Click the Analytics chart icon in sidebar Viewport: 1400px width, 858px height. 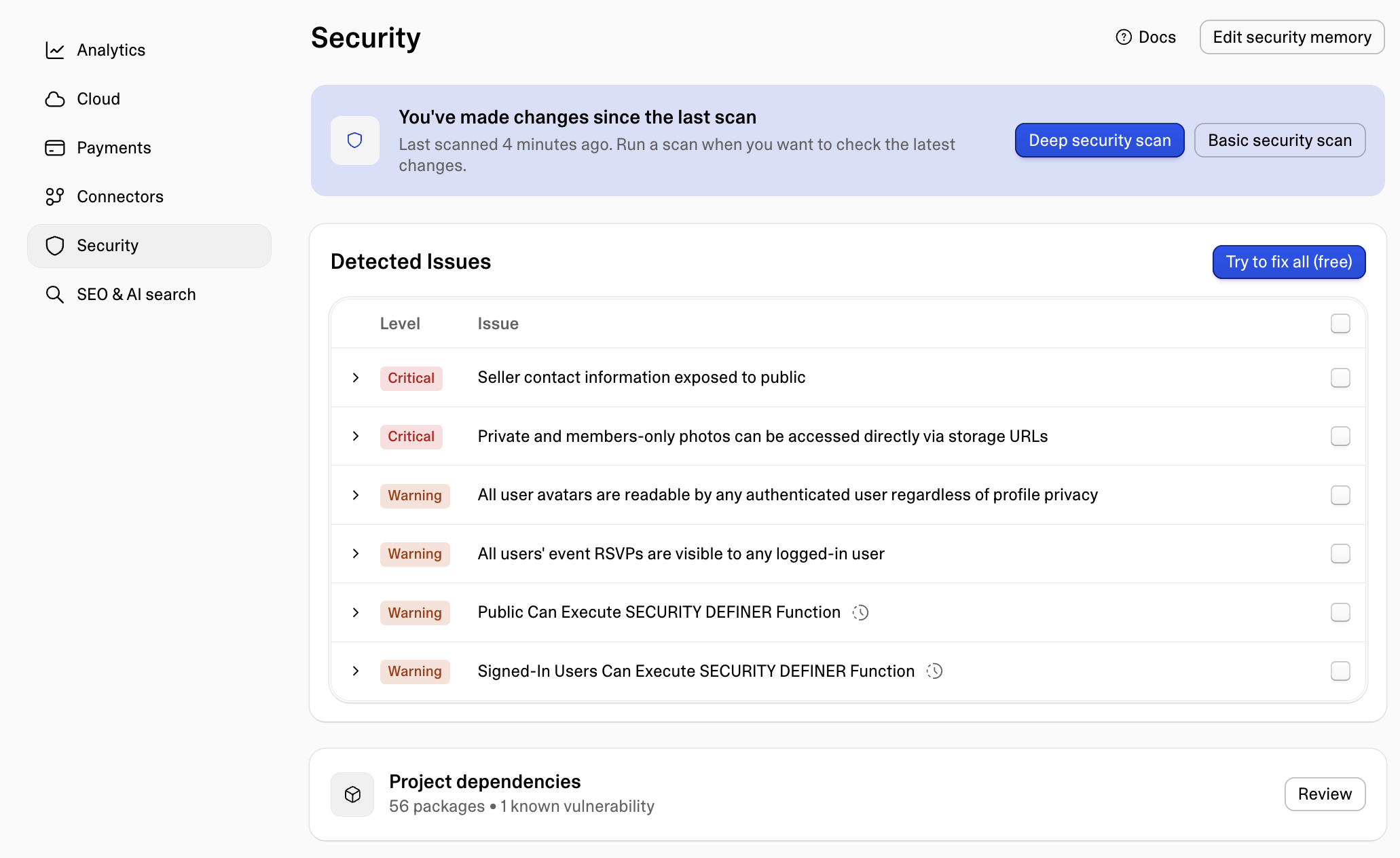point(55,50)
